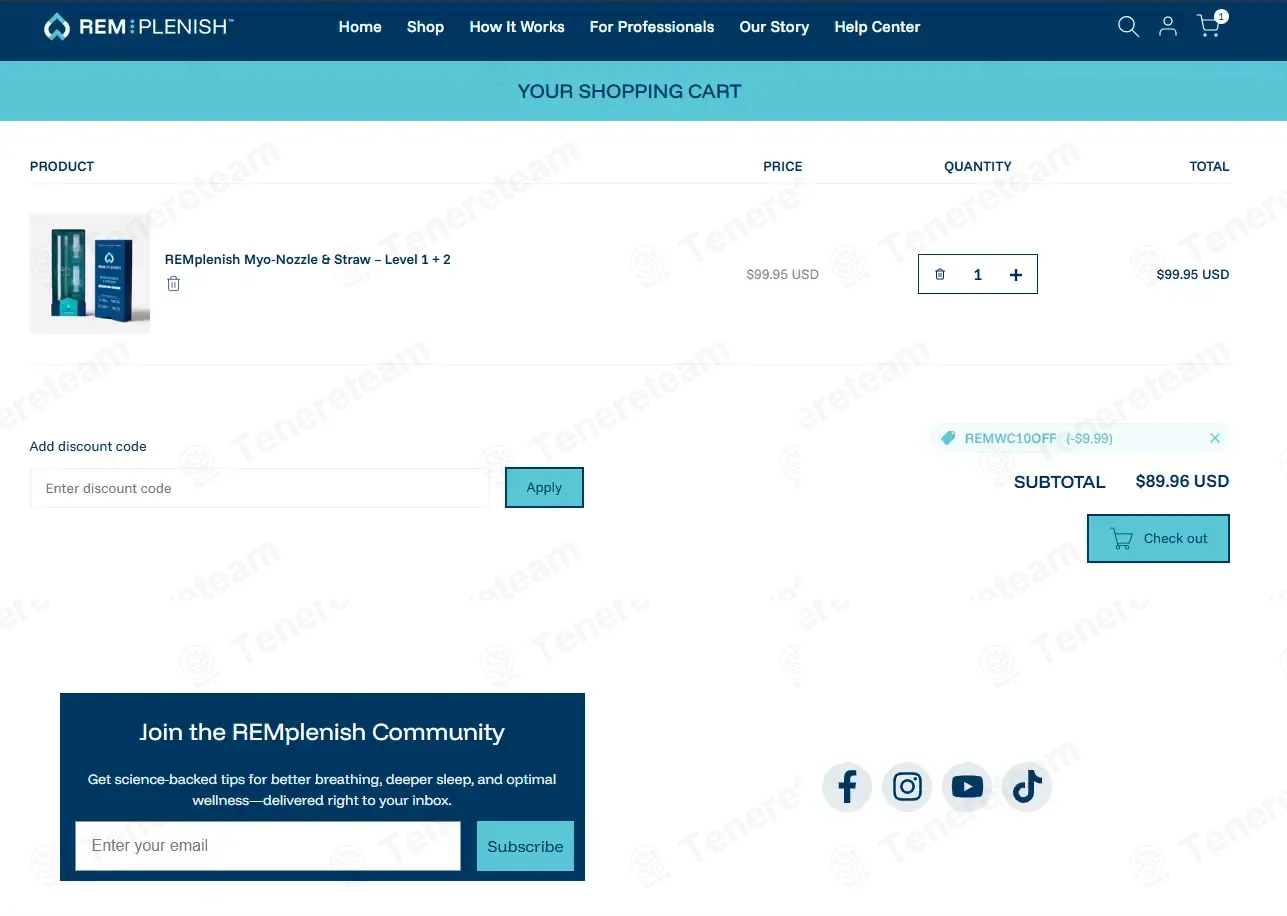The width and height of the screenshot is (1287, 916).
Task: Decrease quantity using trash icon in stepper
Action: click(x=940, y=274)
